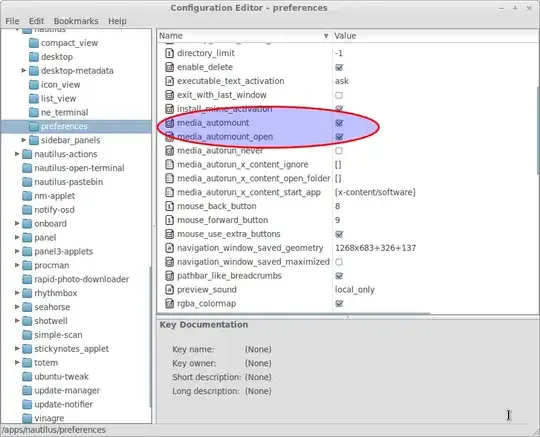The image size is (540, 437).
Task: Click the nautilus-pastebin folder icon
Action: point(27,182)
